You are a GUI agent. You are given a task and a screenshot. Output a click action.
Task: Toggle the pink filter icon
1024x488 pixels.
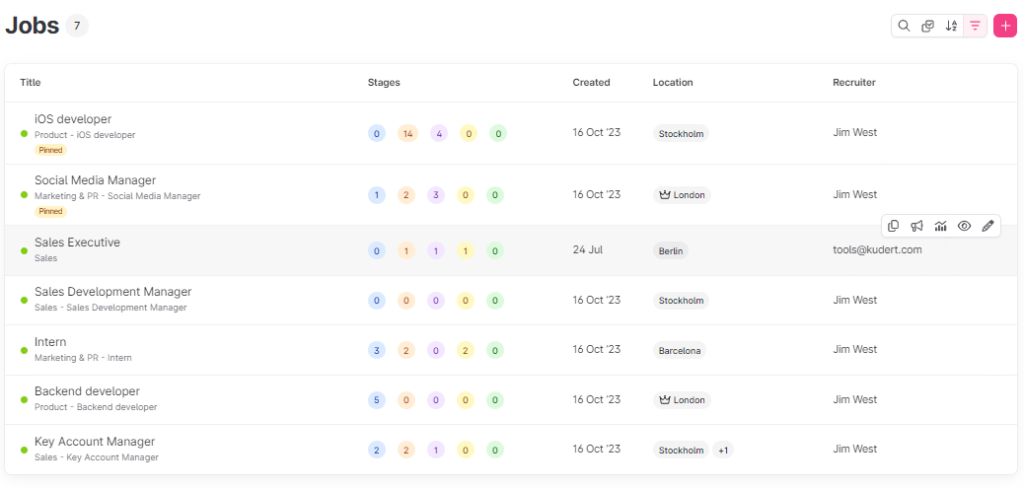point(975,26)
